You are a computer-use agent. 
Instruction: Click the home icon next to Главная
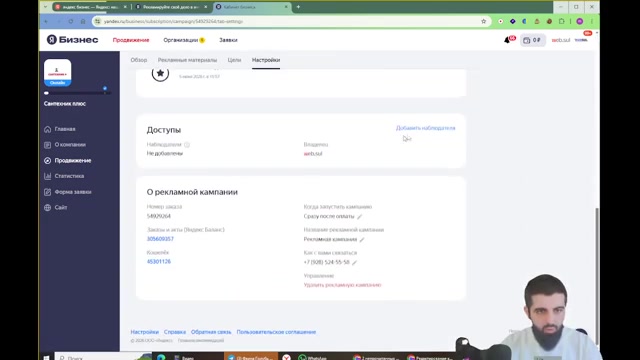(48, 129)
